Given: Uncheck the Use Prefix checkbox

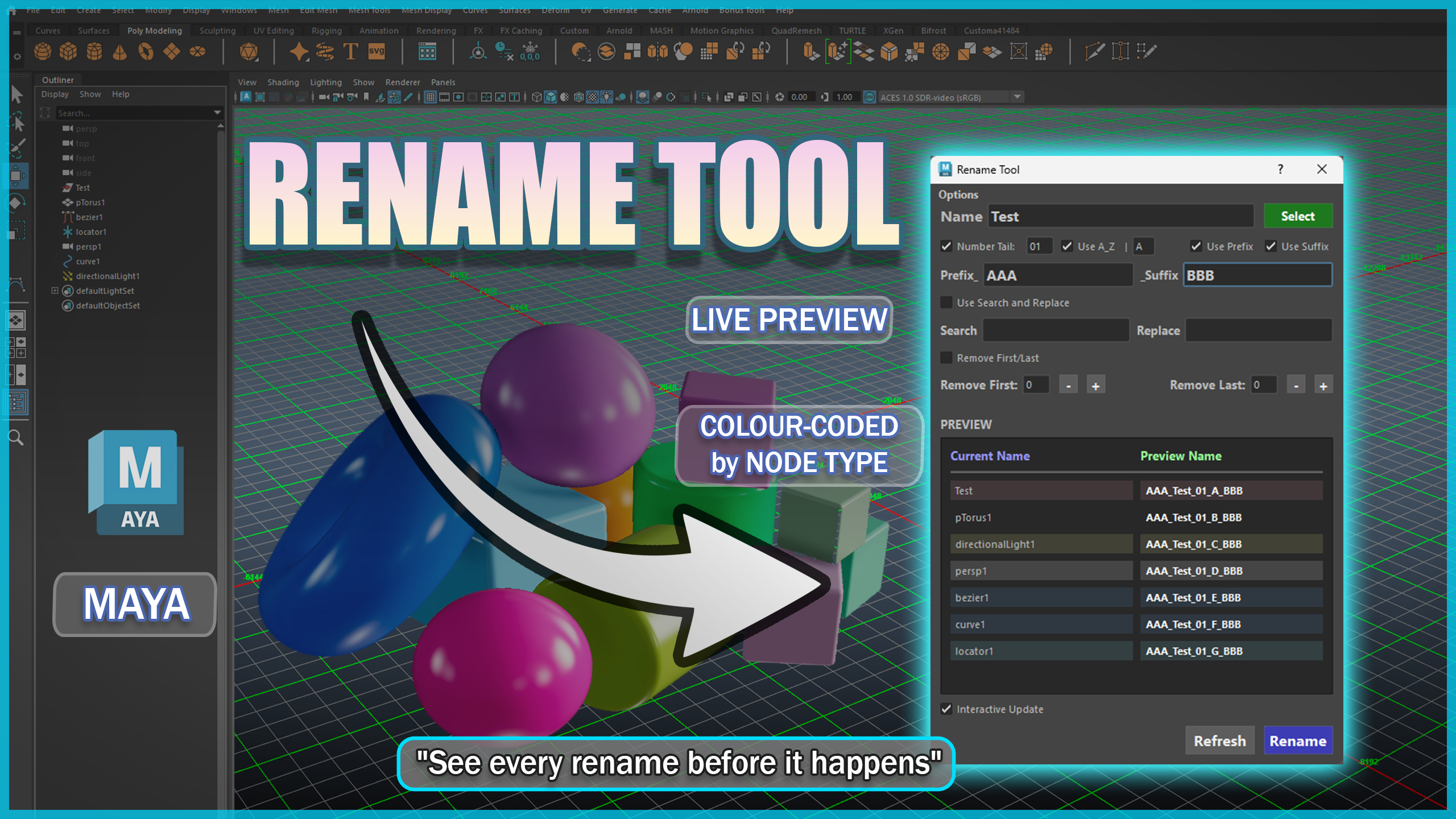Looking at the screenshot, I should [x=1196, y=246].
